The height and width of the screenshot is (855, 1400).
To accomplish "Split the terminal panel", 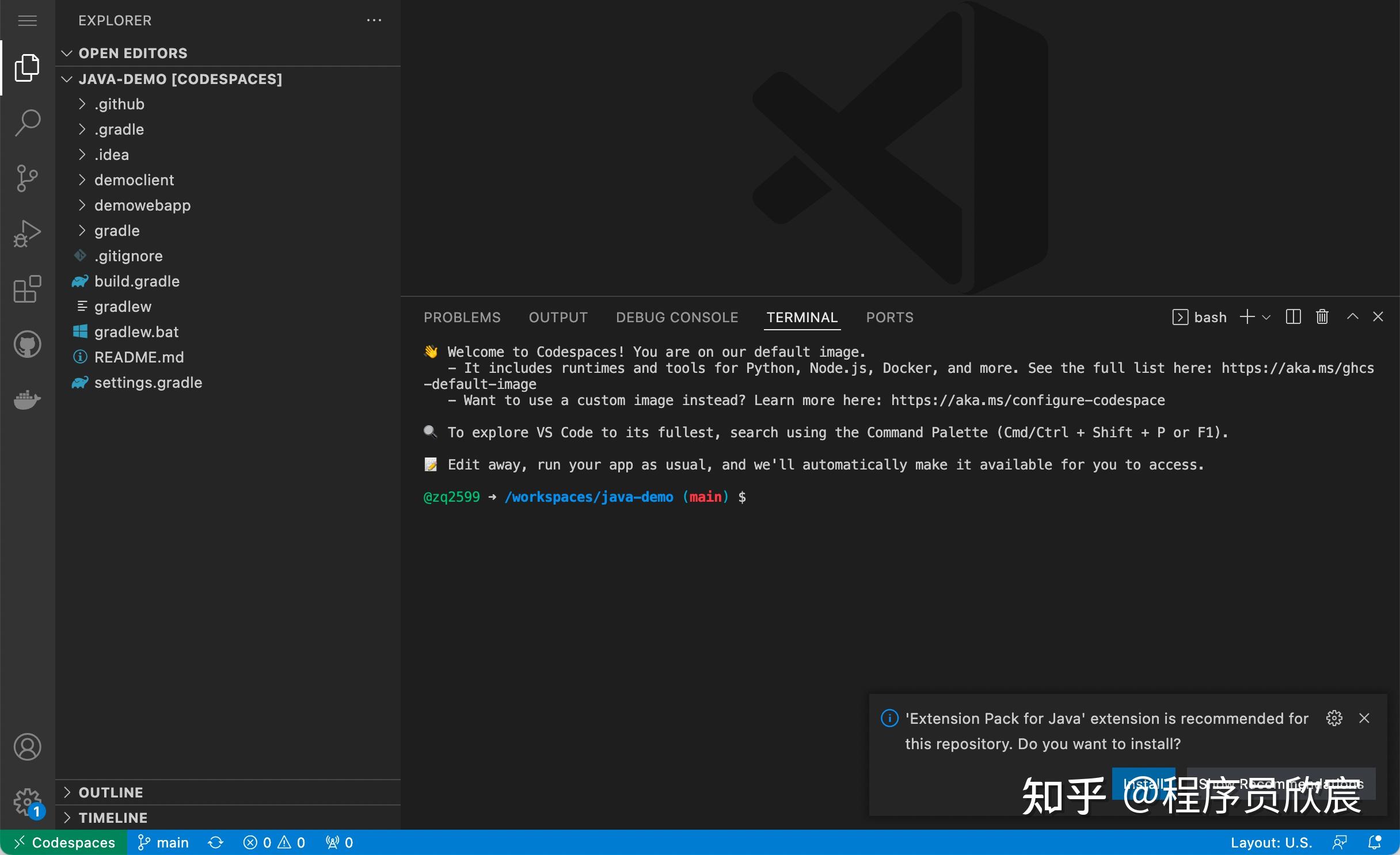I will (1293, 316).
